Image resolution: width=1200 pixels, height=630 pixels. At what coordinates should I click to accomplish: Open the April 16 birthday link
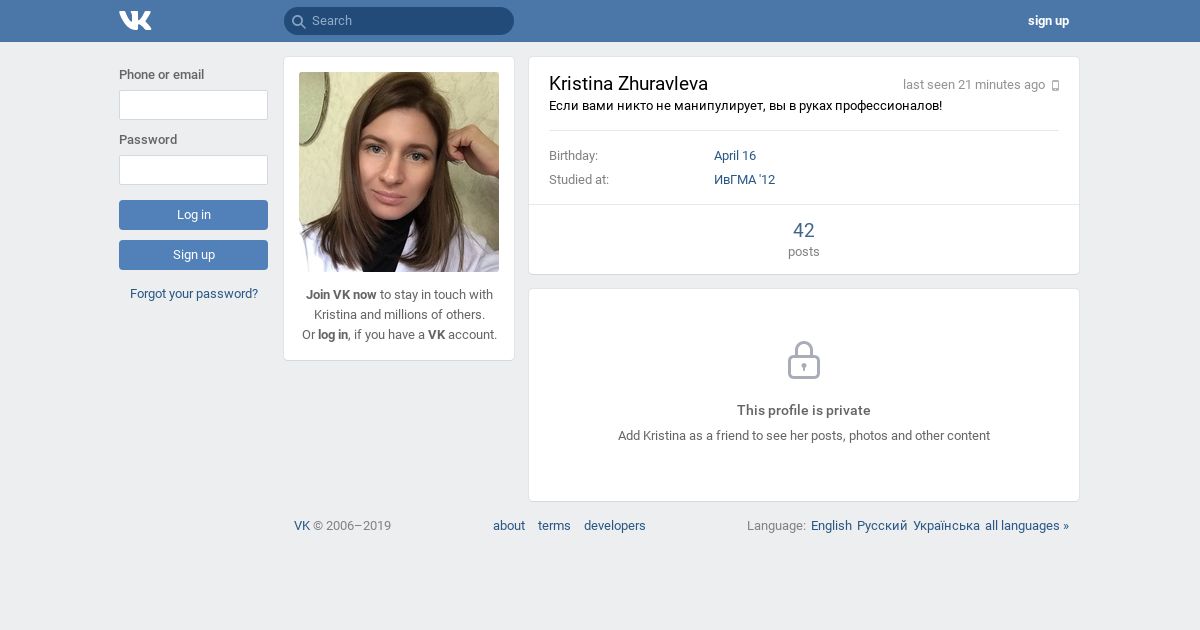point(735,156)
